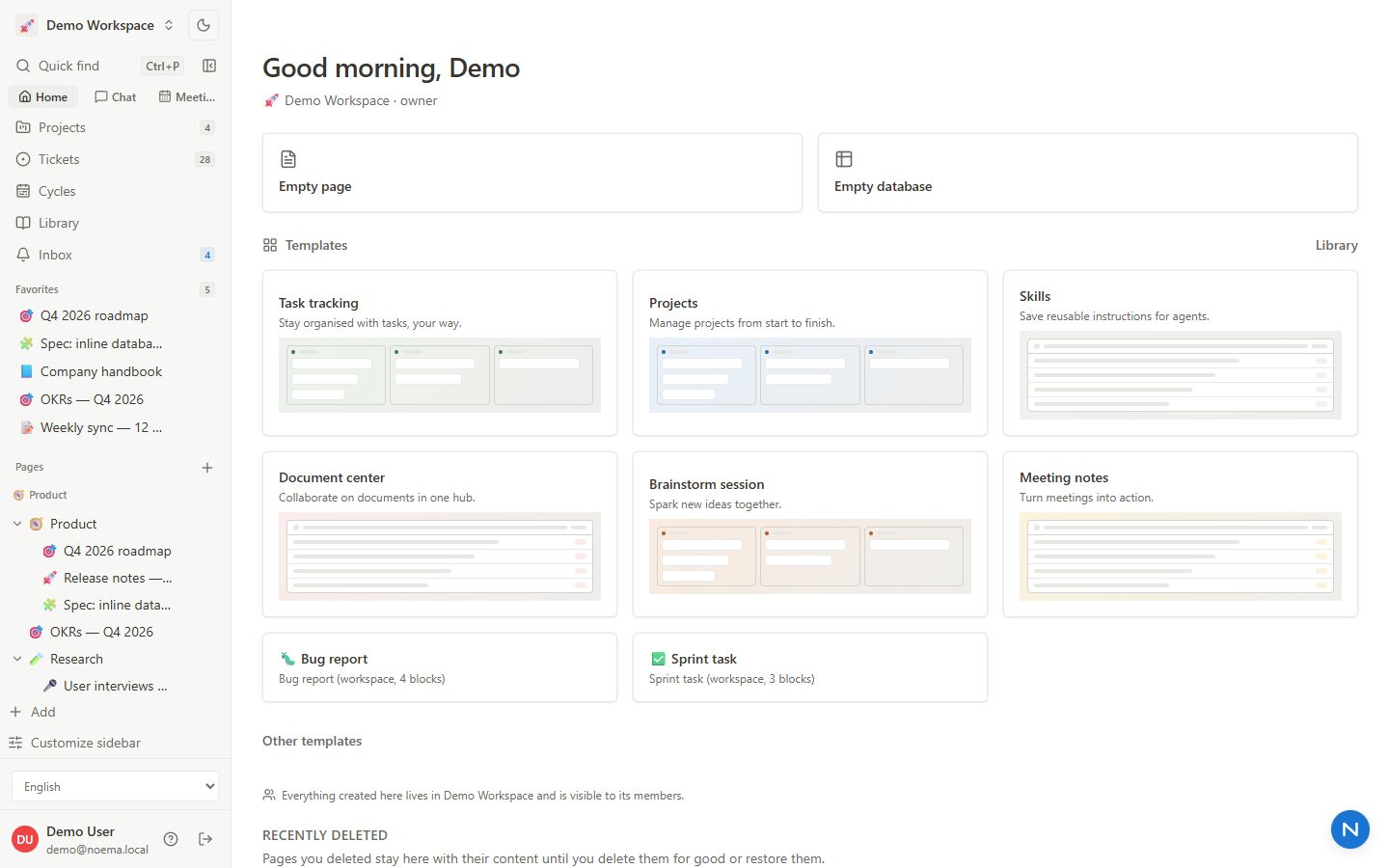Open the Cycles section
The width and height of the screenshot is (1389, 868).
pyautogui.click(x=116, y=191)
